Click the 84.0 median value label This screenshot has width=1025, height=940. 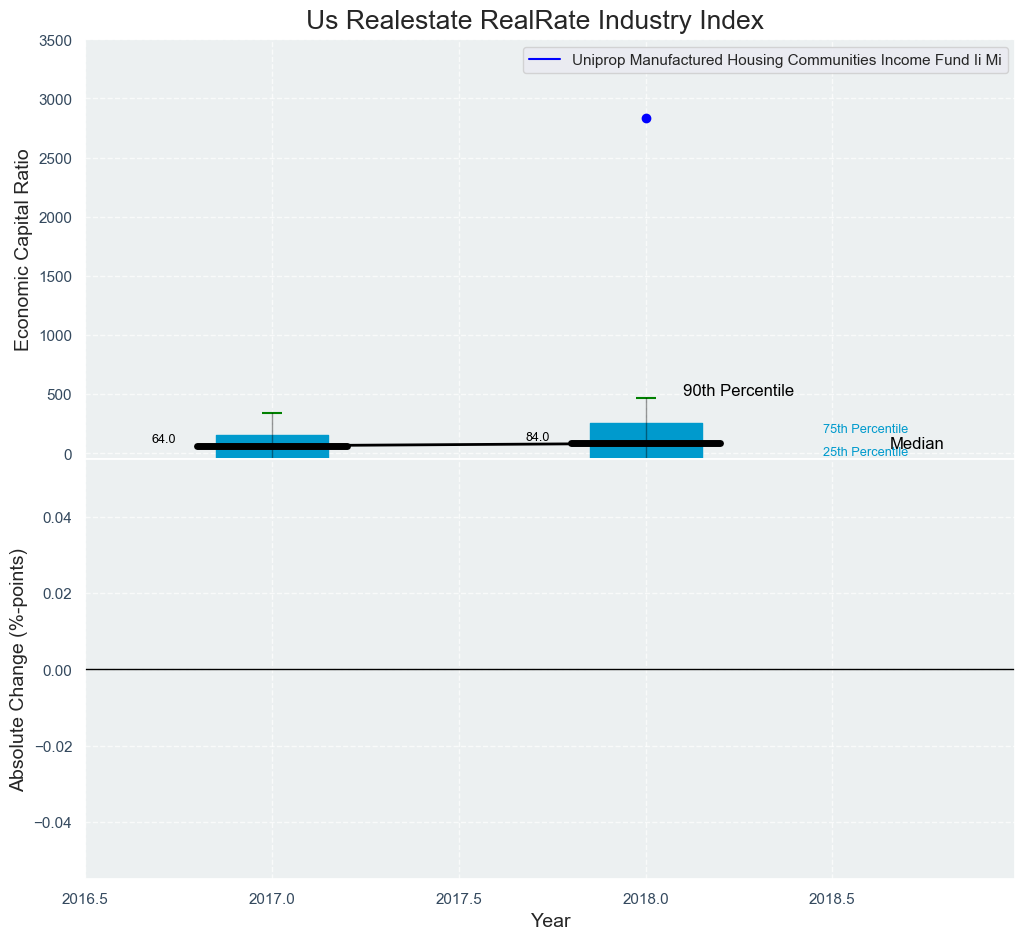pos(537,437)
